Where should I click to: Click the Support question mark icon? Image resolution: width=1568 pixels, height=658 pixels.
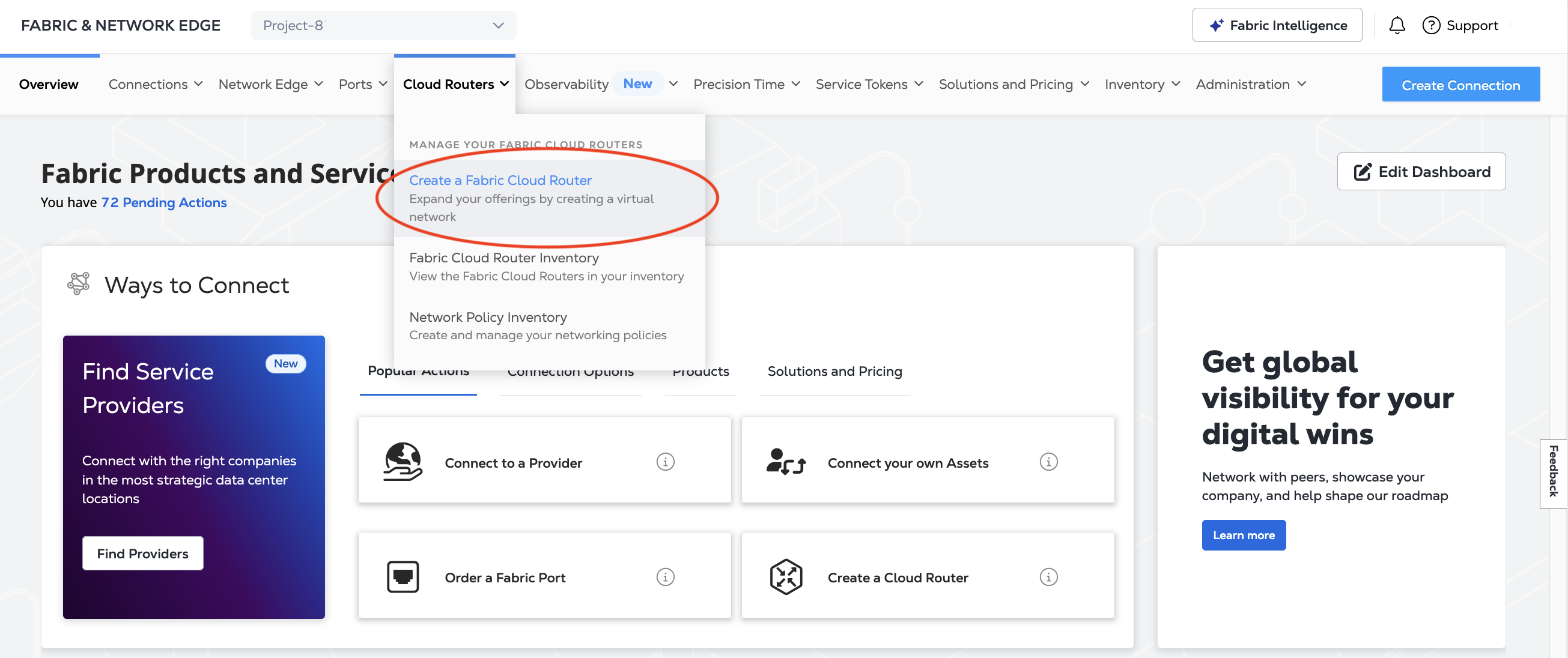(1430, 26)
